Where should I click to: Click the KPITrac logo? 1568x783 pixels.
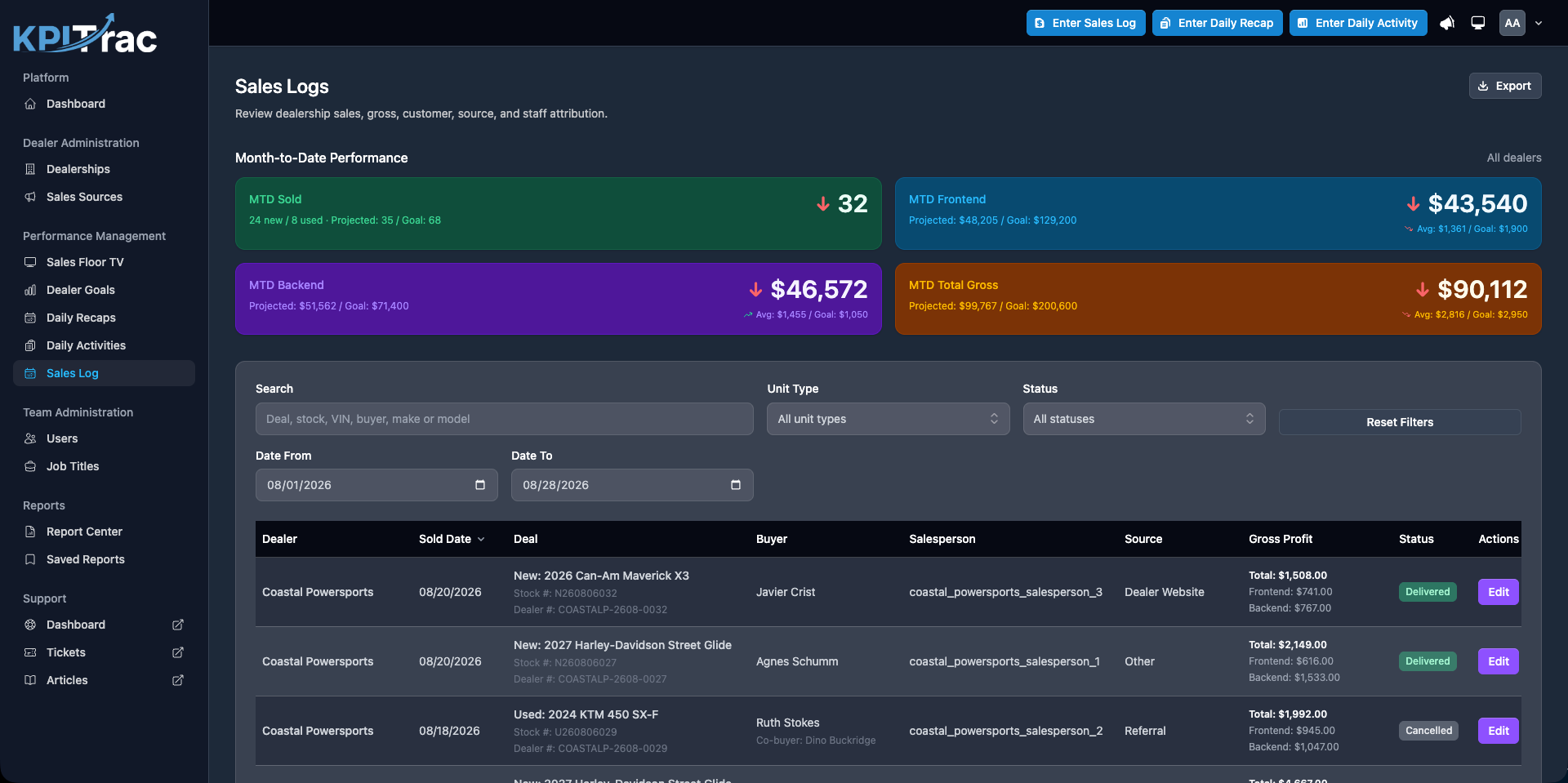[x=85, y=34]
